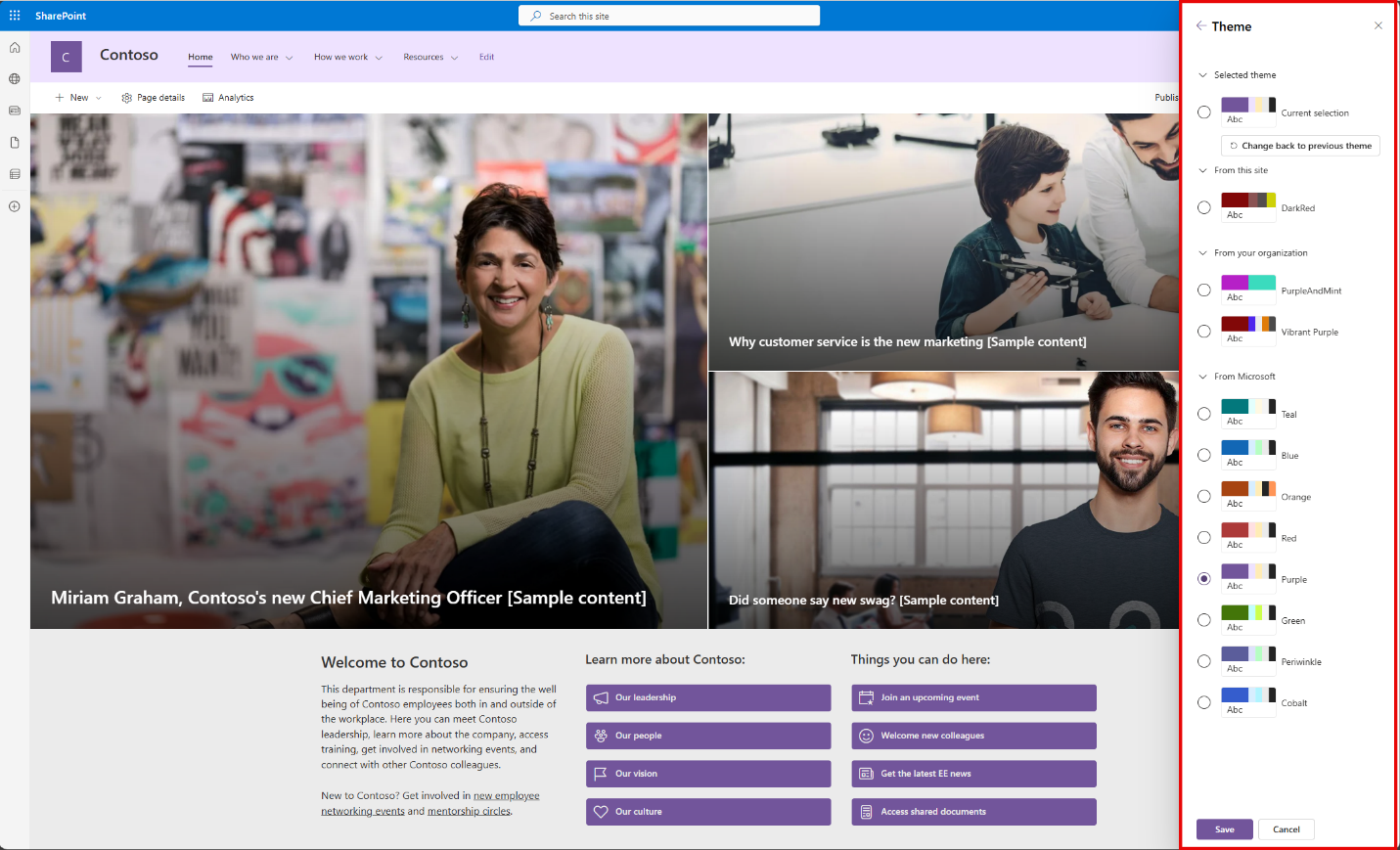
Task: Select the Red theme radio button
Action: pos(1204,538)
